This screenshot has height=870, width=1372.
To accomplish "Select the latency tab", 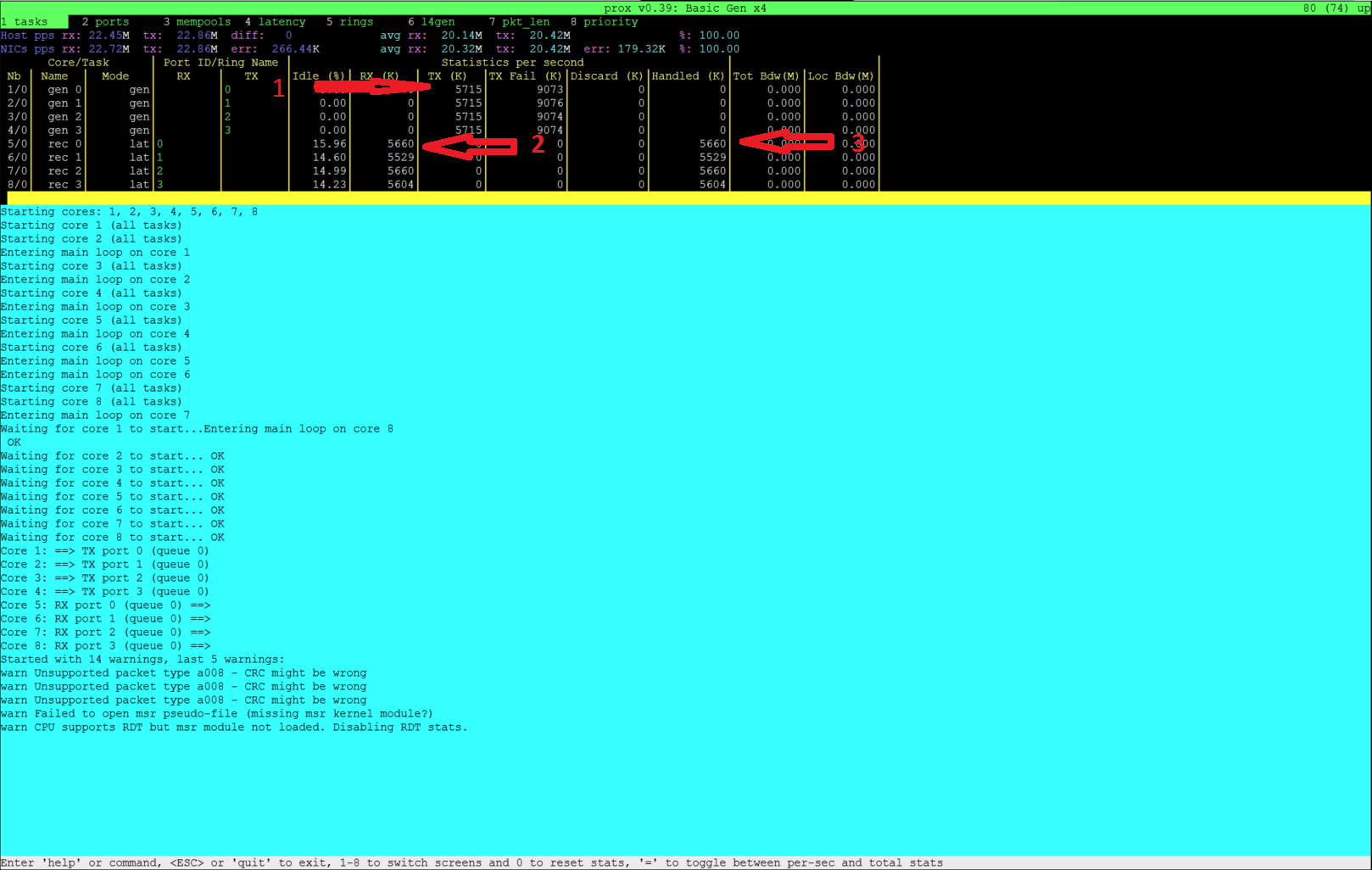I will 275,22.
